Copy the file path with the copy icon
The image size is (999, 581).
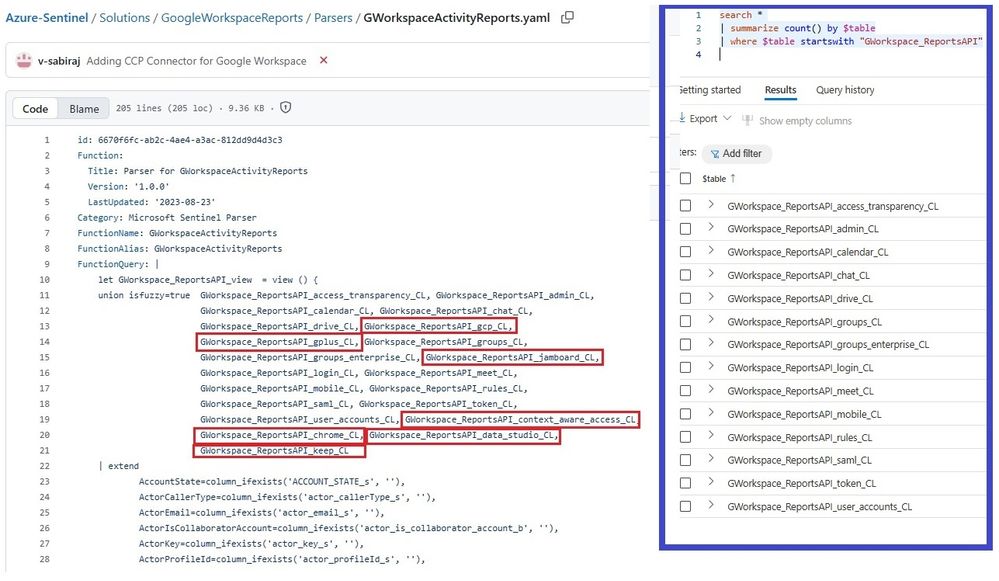click(567, 18)
